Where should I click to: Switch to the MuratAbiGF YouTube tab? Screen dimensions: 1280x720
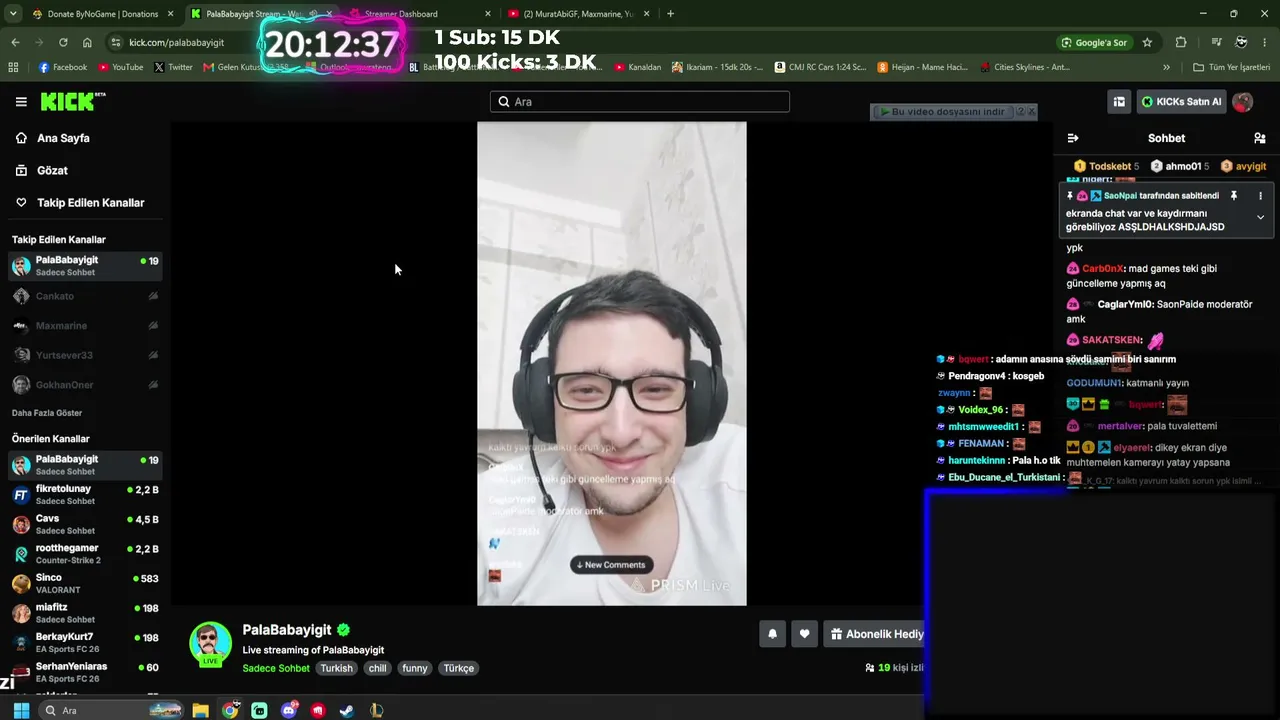pyautogui.click(x=579, y=14)
